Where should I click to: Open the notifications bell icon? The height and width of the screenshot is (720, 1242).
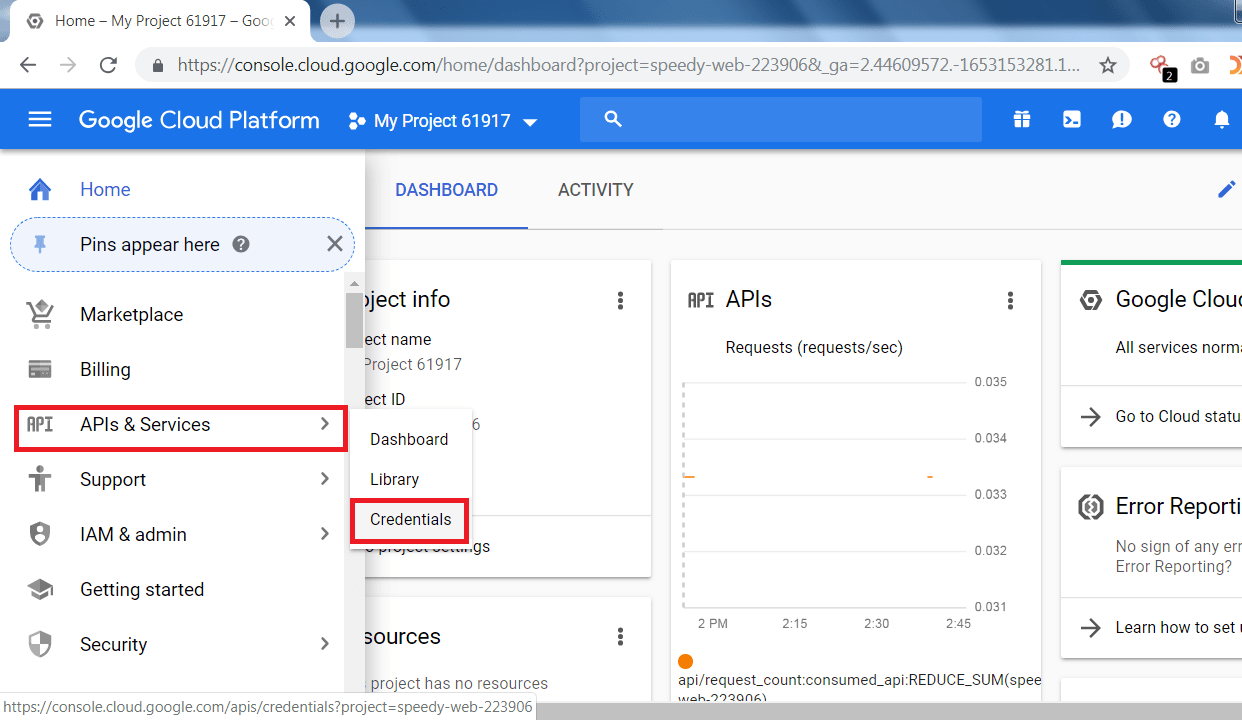point(1221,120)
